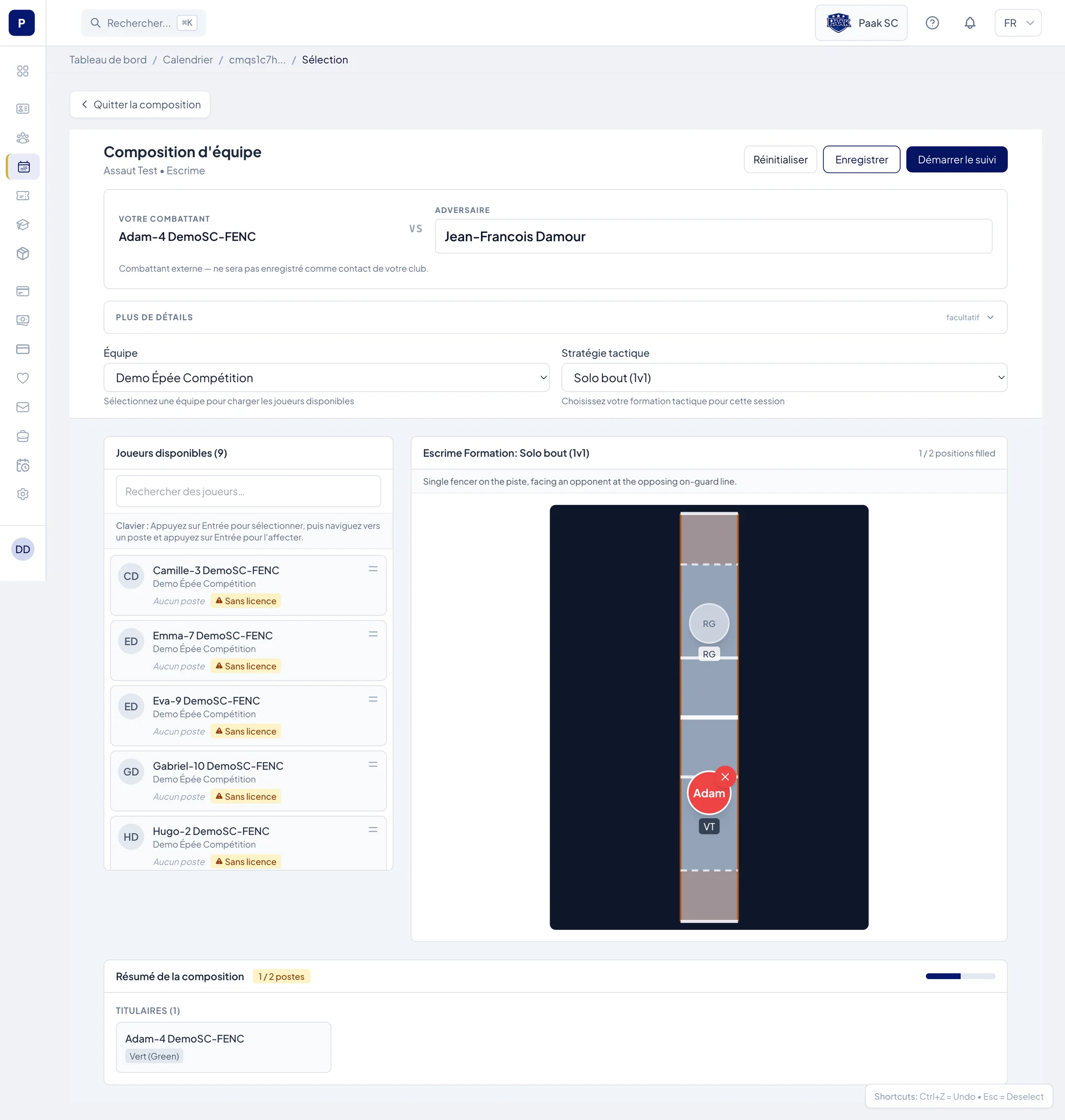Click the ED avatar of Emma-7

tap(131, 641)
